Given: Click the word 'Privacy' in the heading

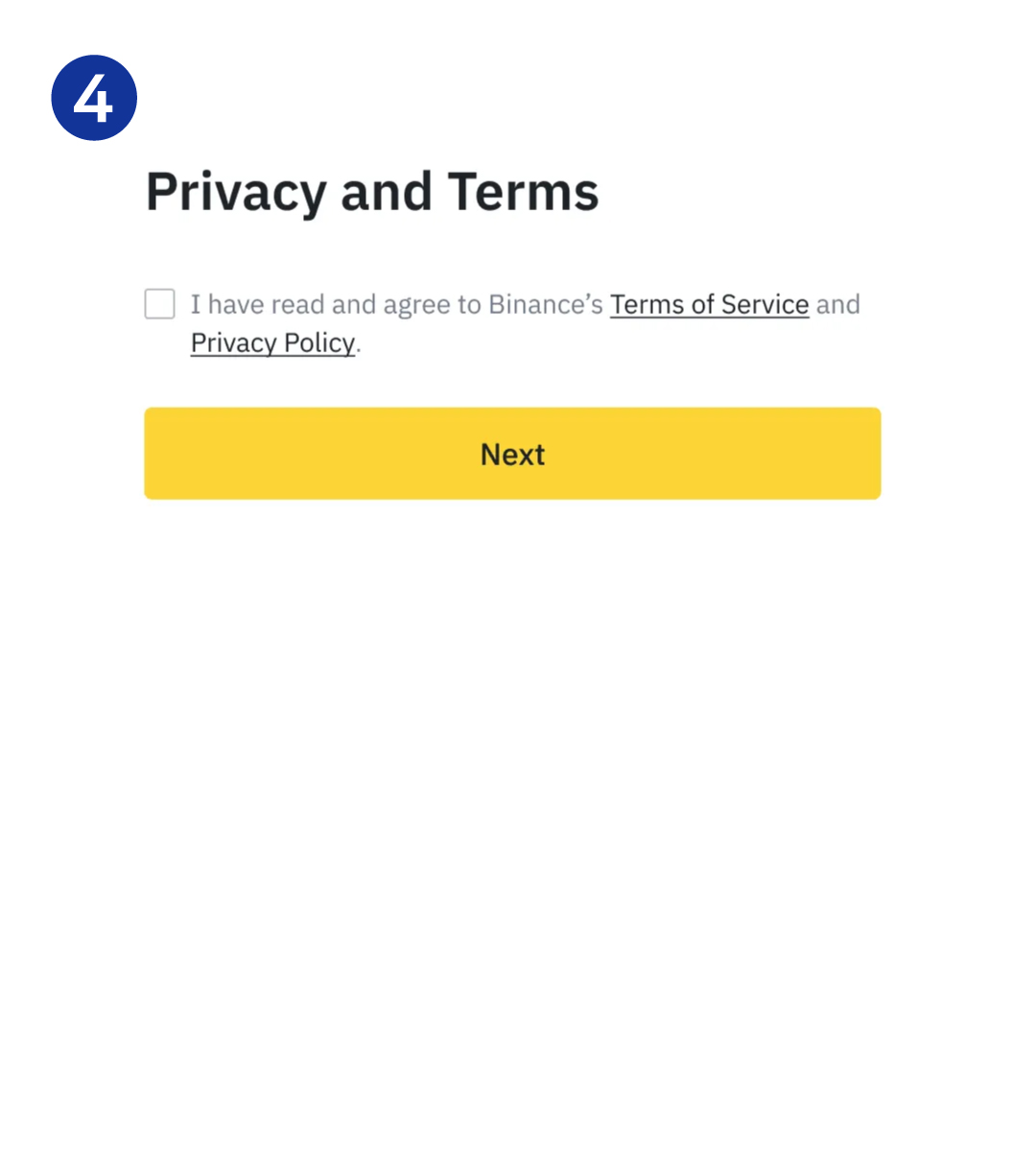Looking at the screenshot, I should click(236, 192).
